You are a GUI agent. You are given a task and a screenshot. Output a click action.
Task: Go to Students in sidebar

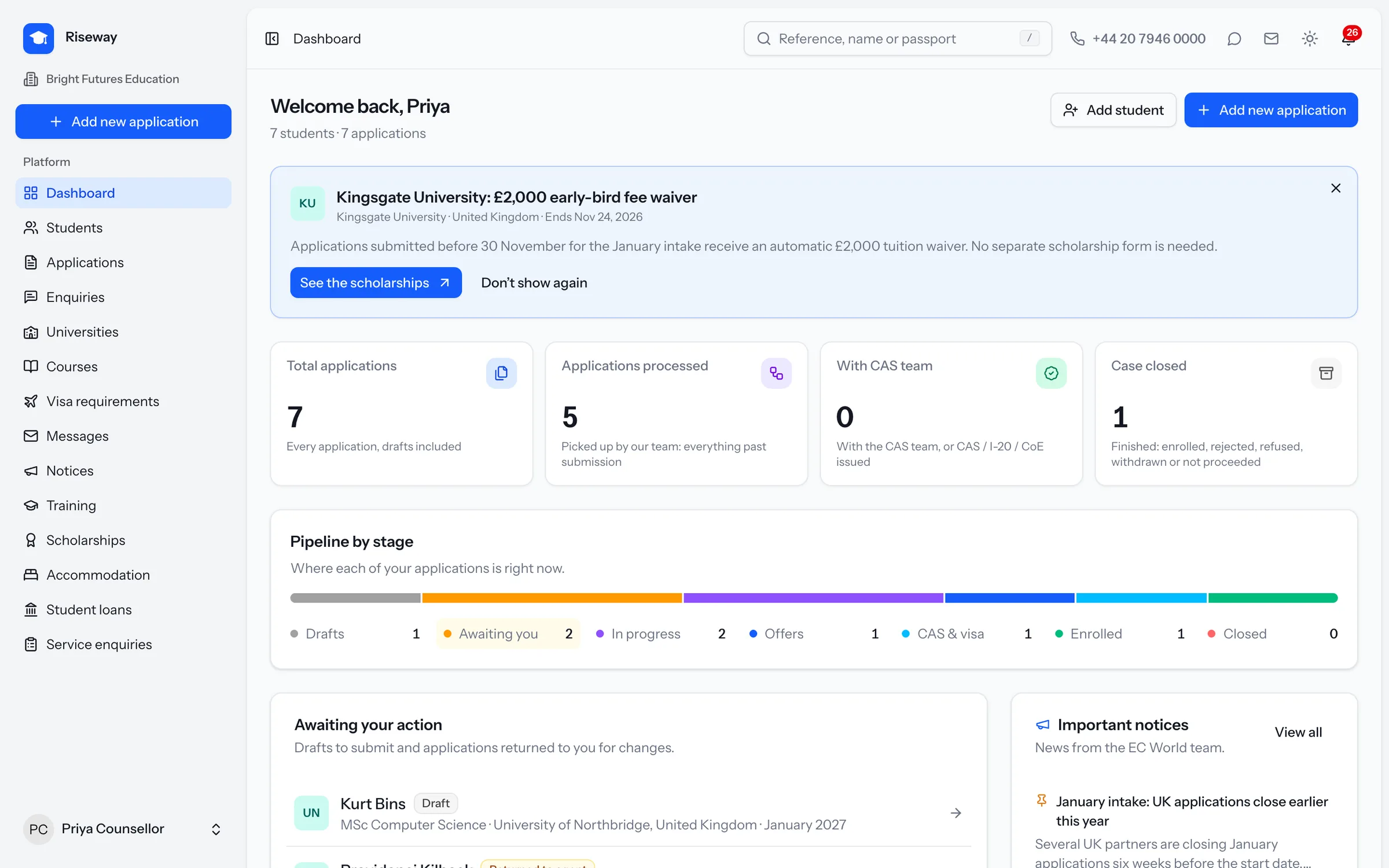coord(123,228)
